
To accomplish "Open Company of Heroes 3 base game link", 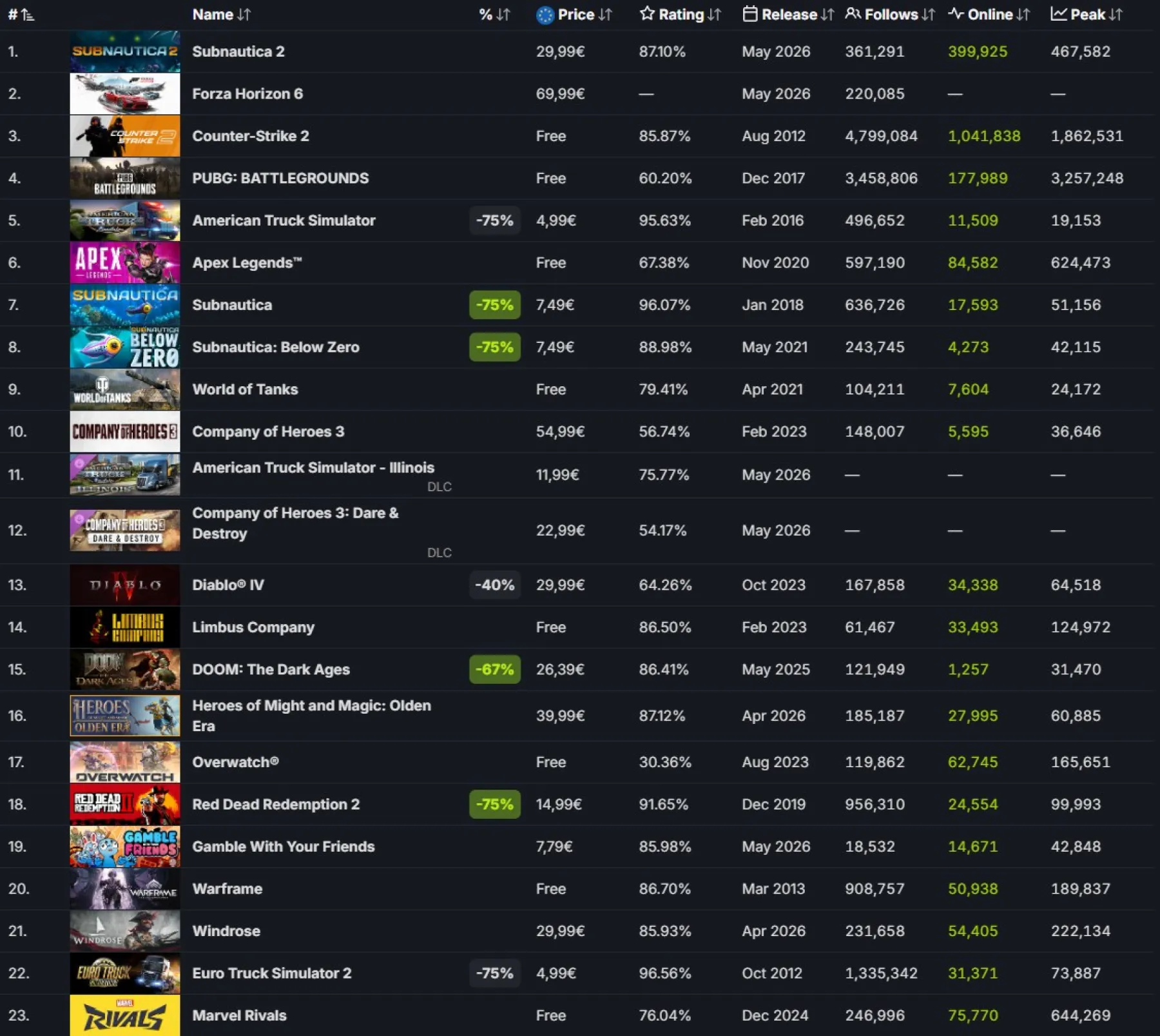I will pyautogui.click(x=268, y=431).
